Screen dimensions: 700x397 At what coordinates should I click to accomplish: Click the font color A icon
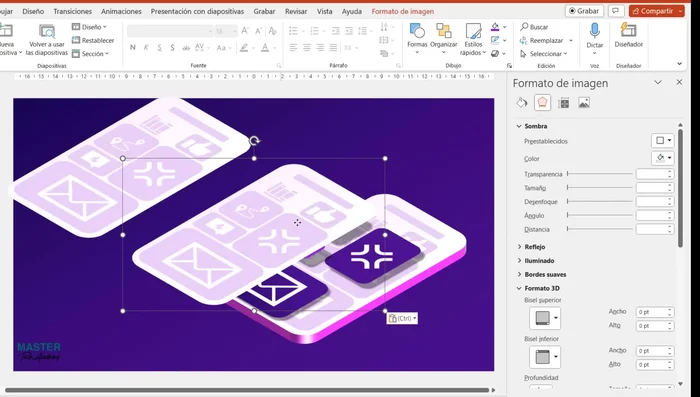[265, 47]
